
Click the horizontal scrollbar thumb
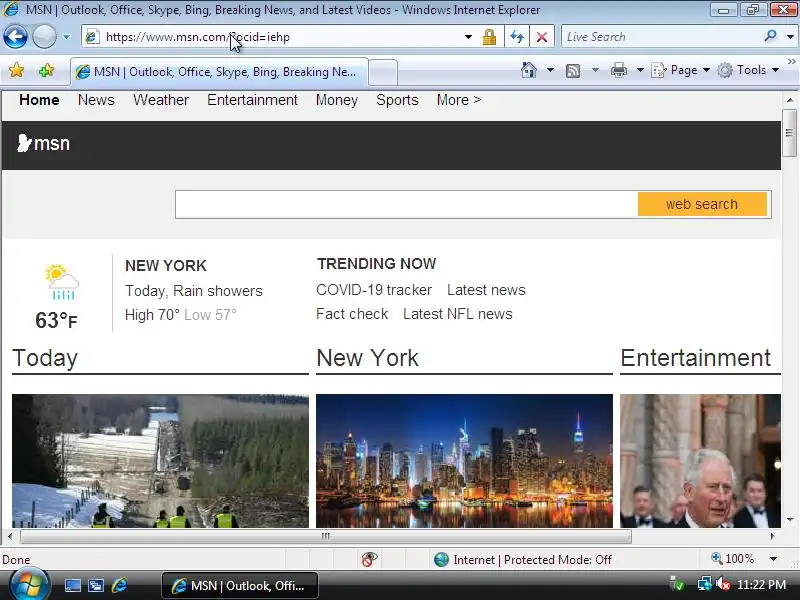click(x=326, y=536)
